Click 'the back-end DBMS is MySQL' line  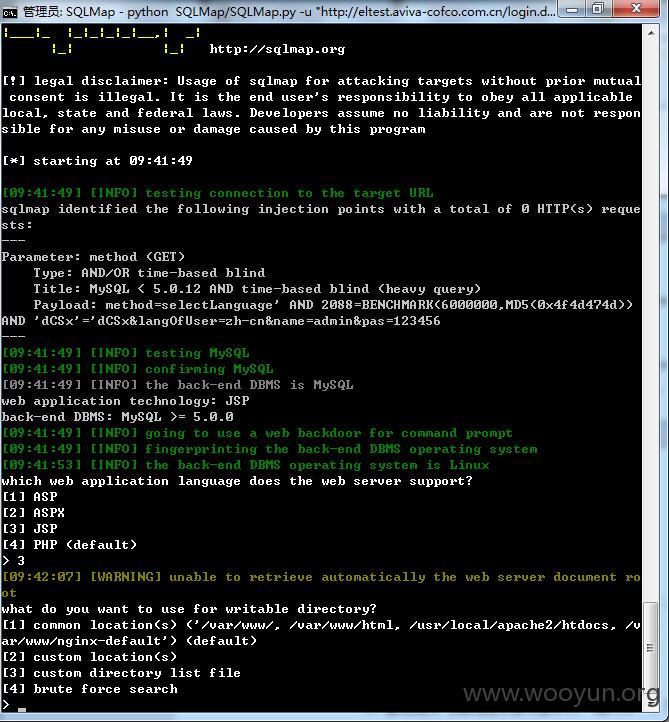(x=178, y=385)
